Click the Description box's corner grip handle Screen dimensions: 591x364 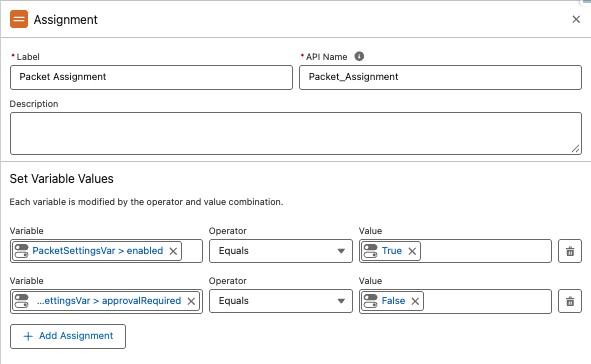coord(575,149)
